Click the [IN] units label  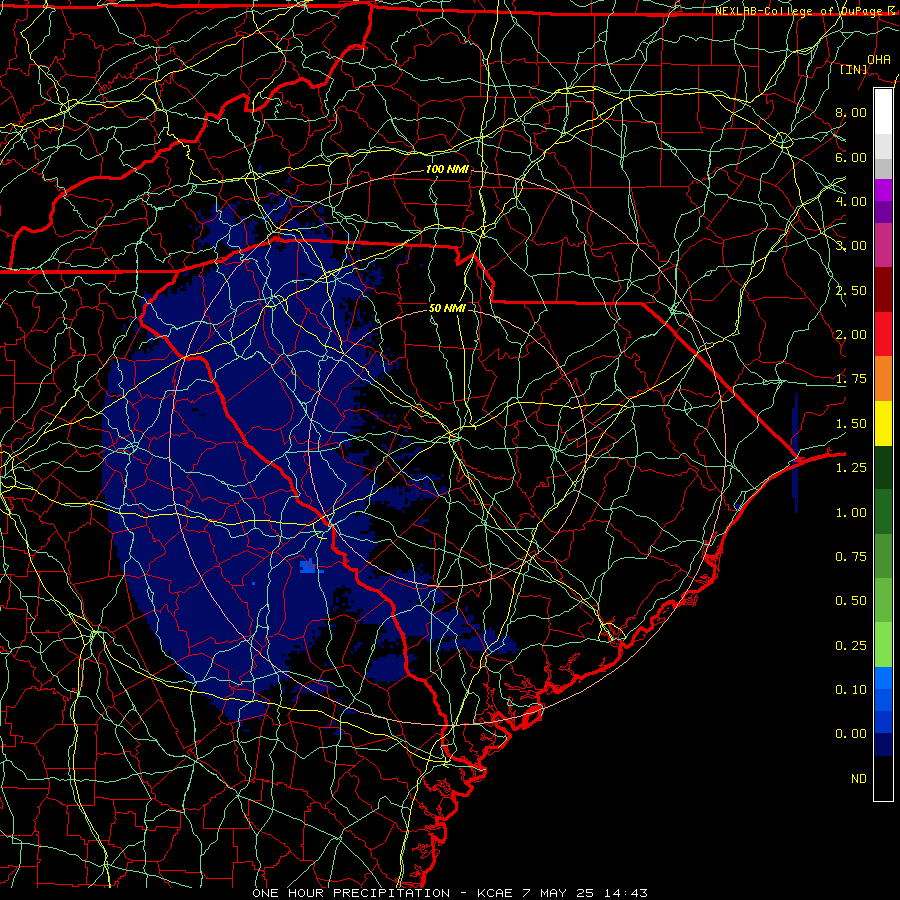tap(854, 69)
